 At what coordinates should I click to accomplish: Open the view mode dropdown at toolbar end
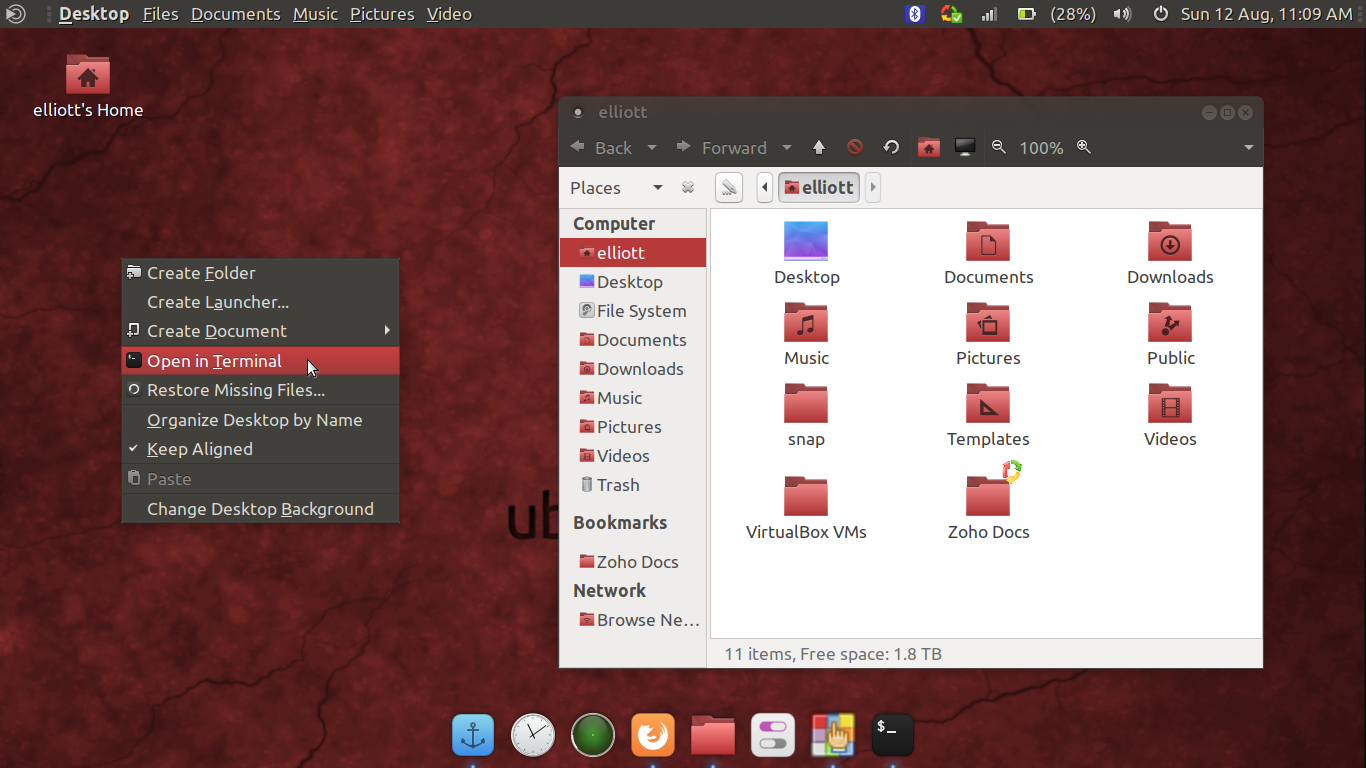tap(1249, 148)
